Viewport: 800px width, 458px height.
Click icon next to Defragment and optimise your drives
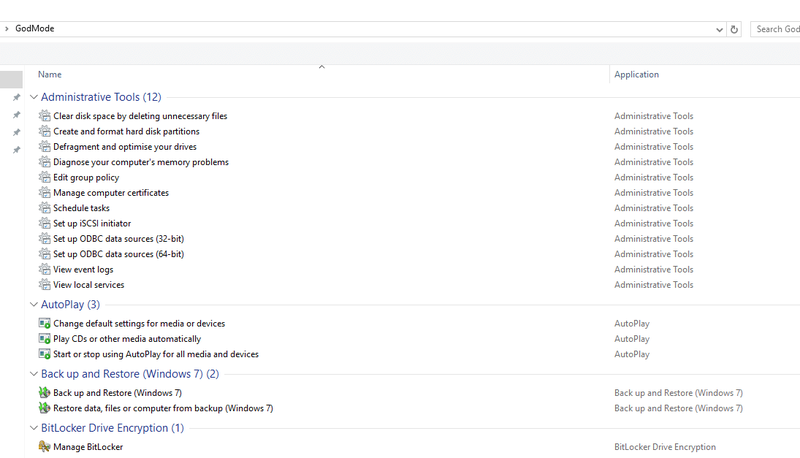coord(45,146)
